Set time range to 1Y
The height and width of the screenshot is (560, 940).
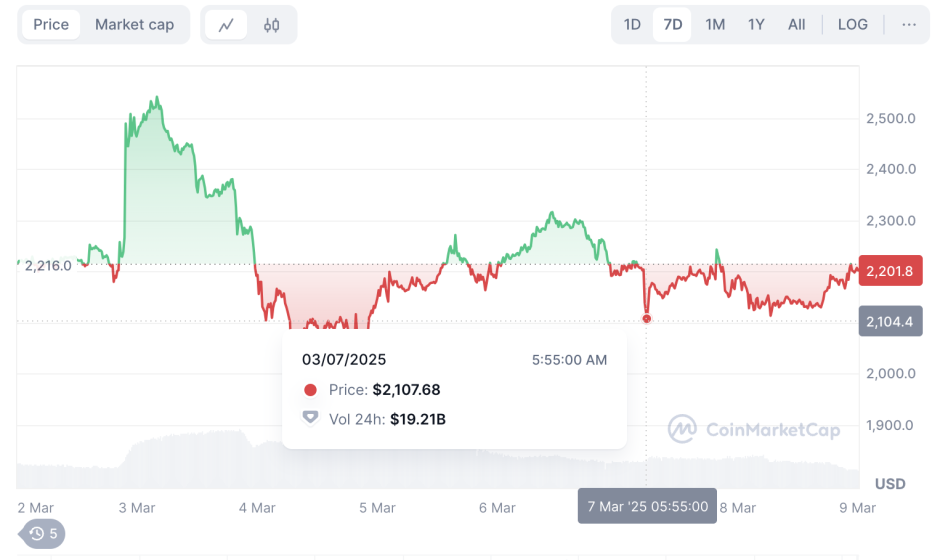[756, 24]
